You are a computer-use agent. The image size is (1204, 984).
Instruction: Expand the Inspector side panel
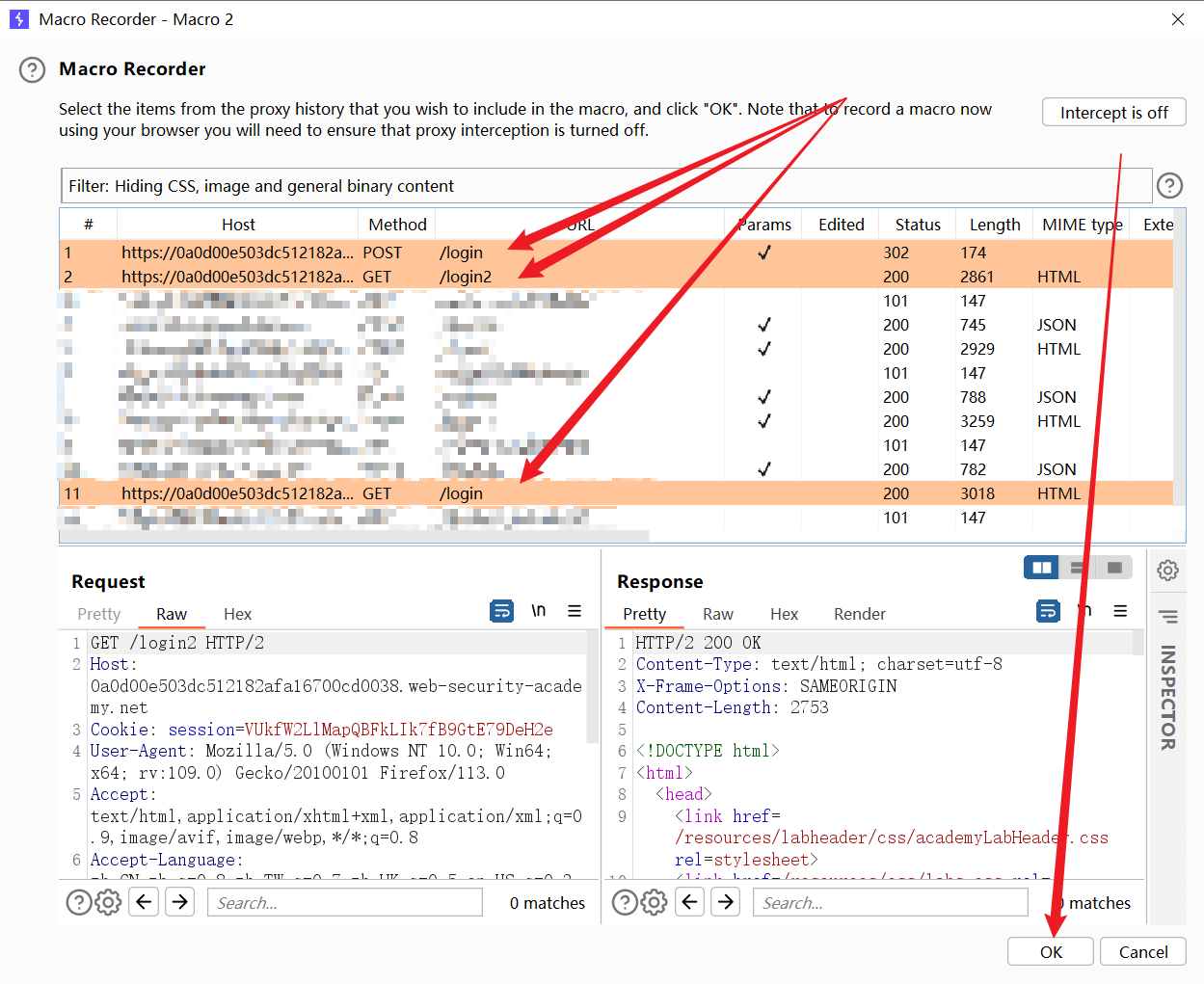click(1167, 698)
